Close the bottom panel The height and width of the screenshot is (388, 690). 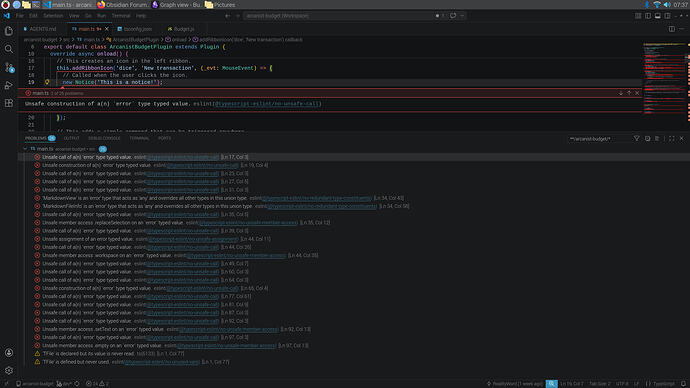click(x=682, y=139)
